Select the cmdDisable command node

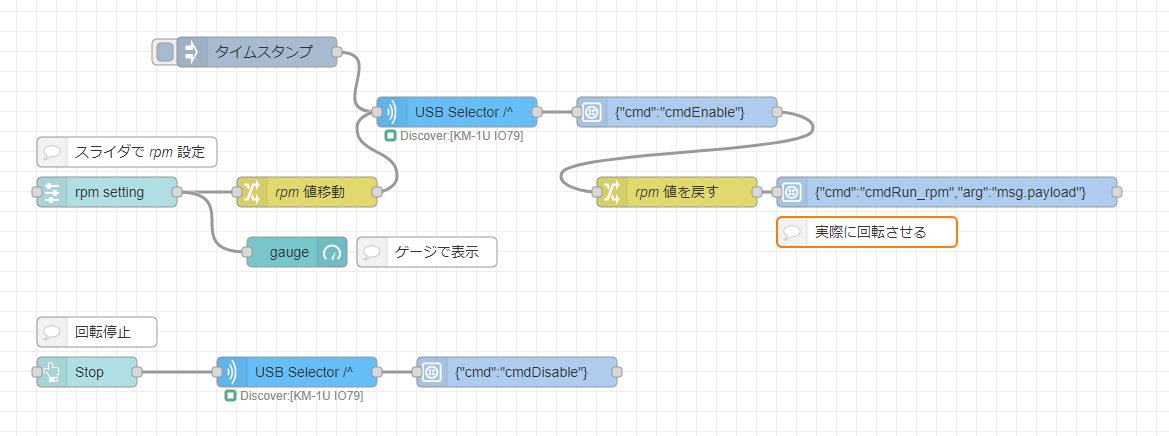517,372
